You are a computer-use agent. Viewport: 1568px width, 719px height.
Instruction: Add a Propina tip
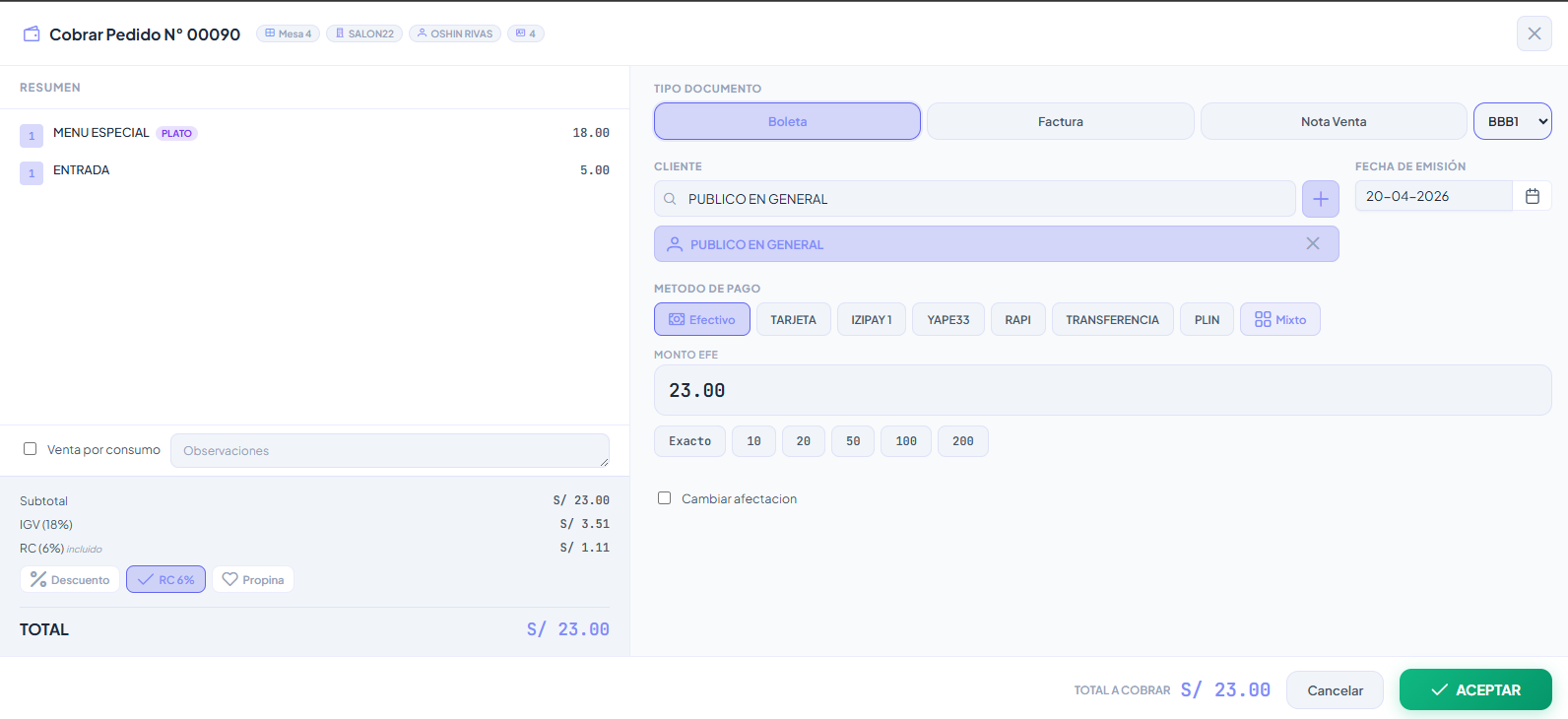(x=253, y=579)
